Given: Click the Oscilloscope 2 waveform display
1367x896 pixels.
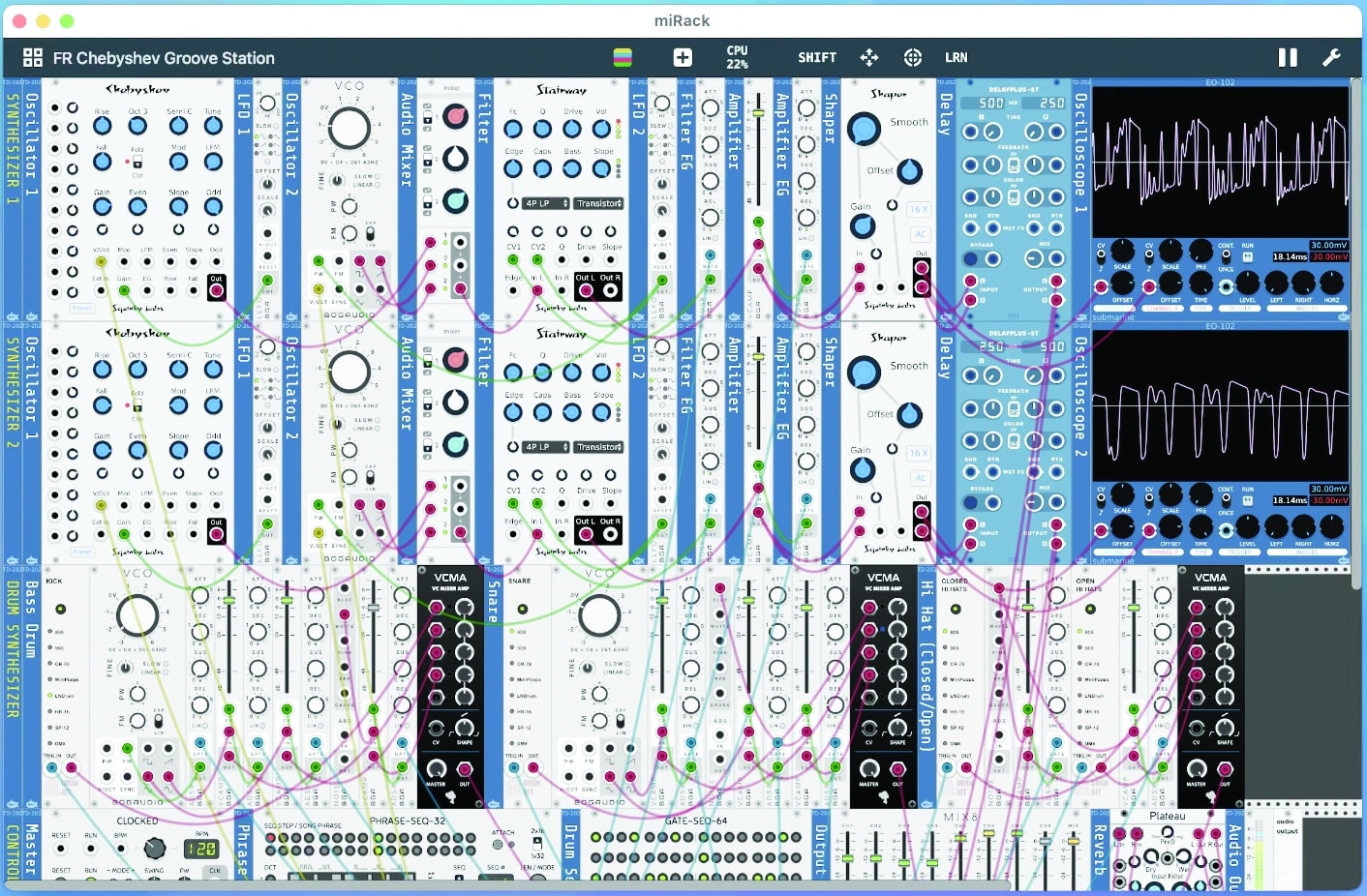Looking at the screenshot, I should click(x=1220, y=406).
